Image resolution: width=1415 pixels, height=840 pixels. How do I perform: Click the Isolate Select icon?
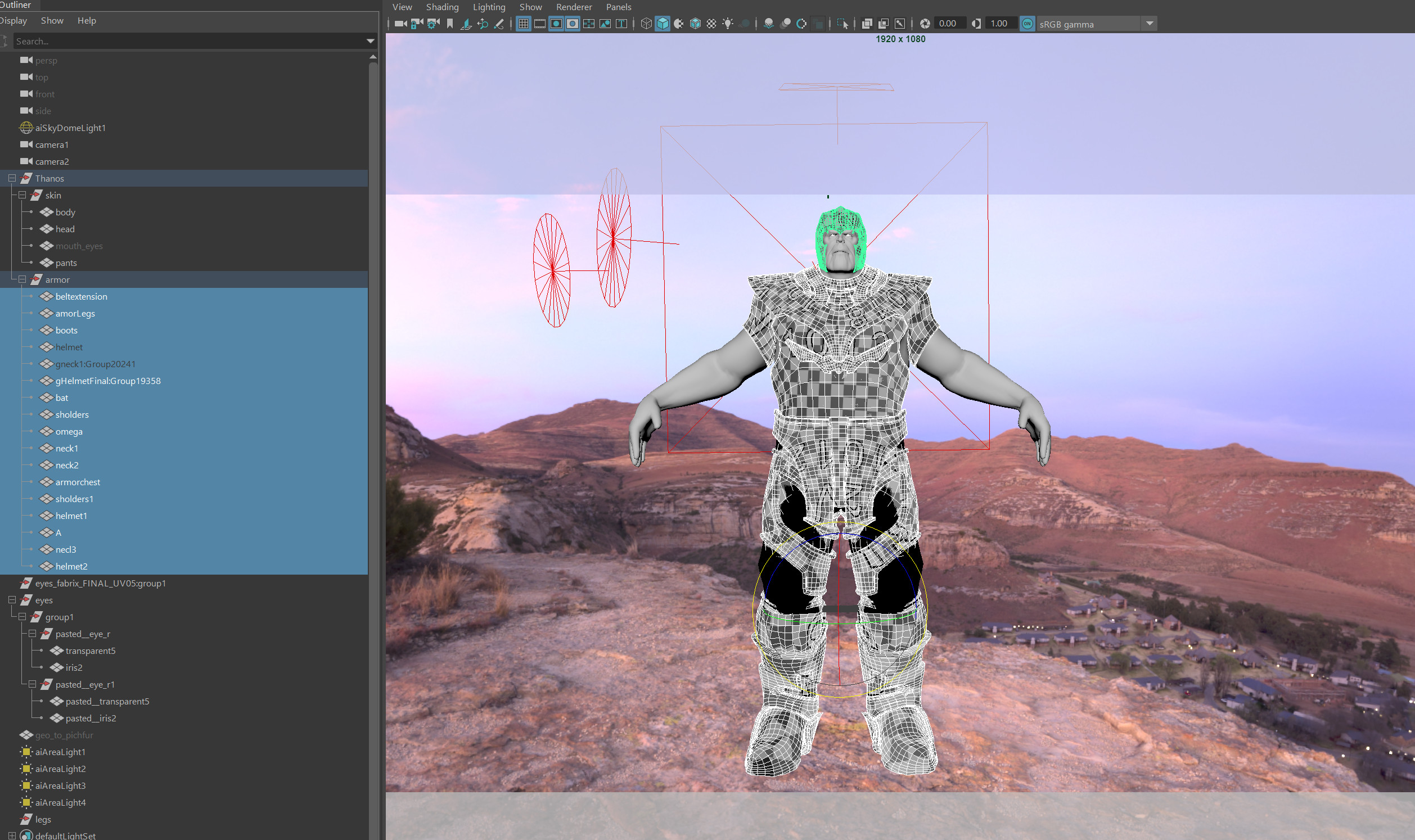coord(842,24)
